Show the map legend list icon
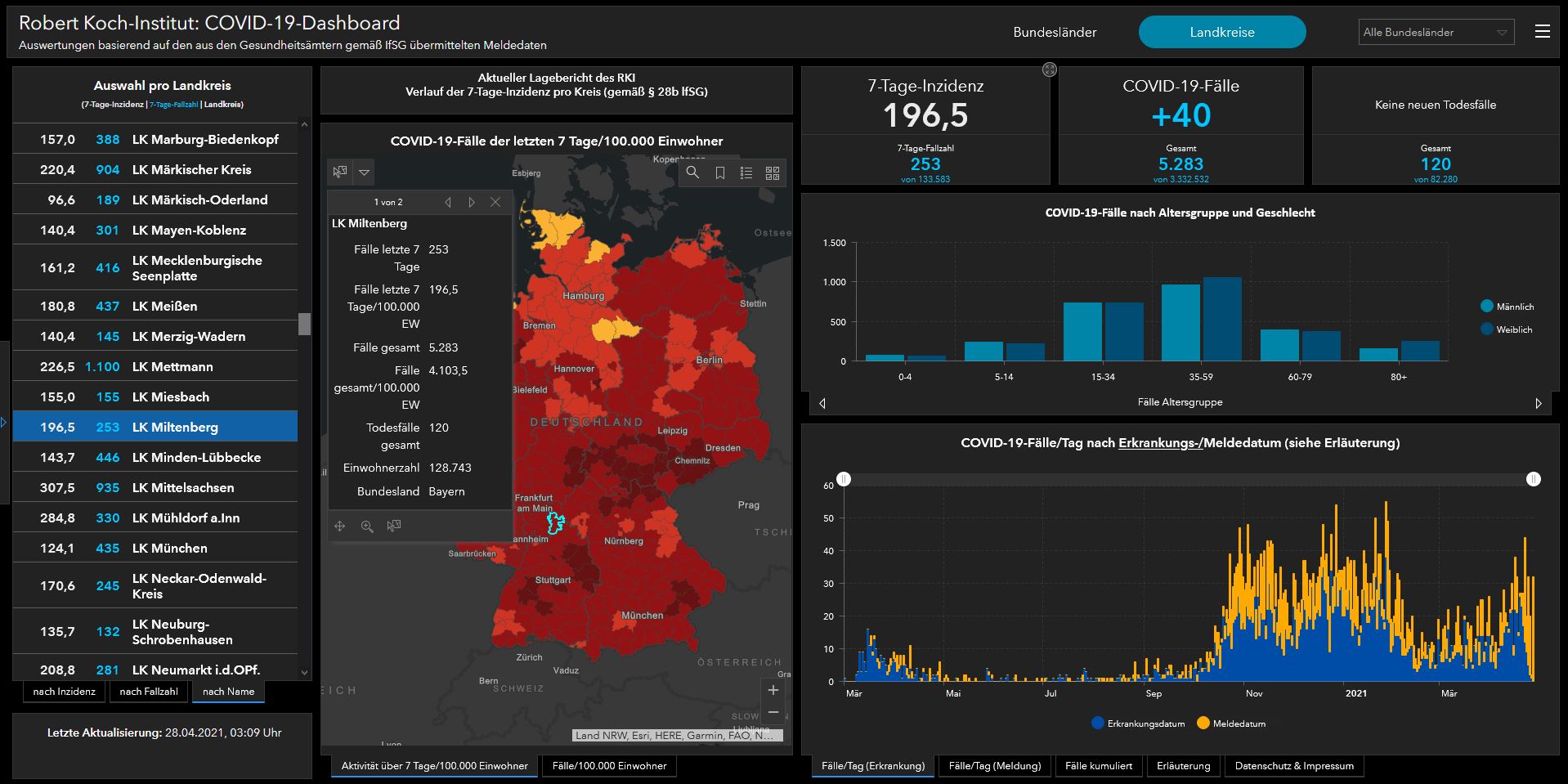1568x784 pixels. [746, 172]
